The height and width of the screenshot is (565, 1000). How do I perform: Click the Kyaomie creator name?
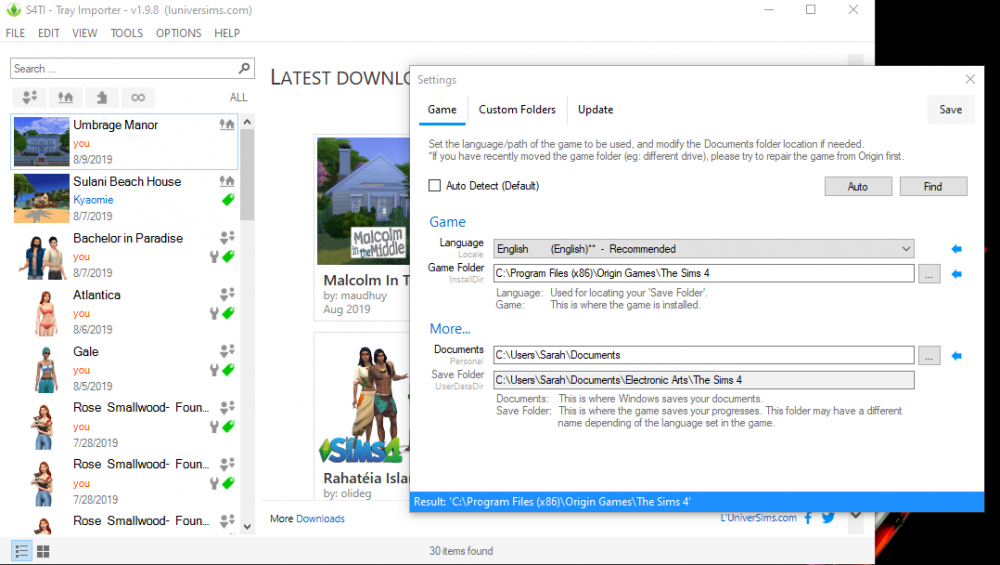93,200
